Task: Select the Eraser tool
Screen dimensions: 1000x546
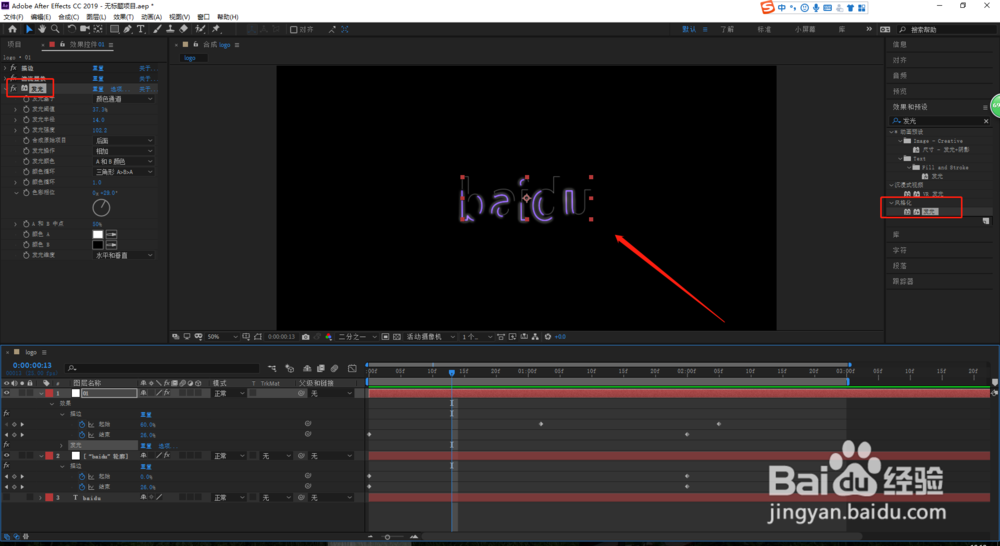Action: (184, 29)
